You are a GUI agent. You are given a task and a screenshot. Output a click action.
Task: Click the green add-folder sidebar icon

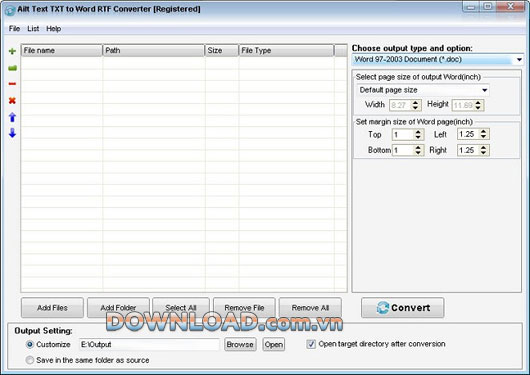[x=12, y=68]
